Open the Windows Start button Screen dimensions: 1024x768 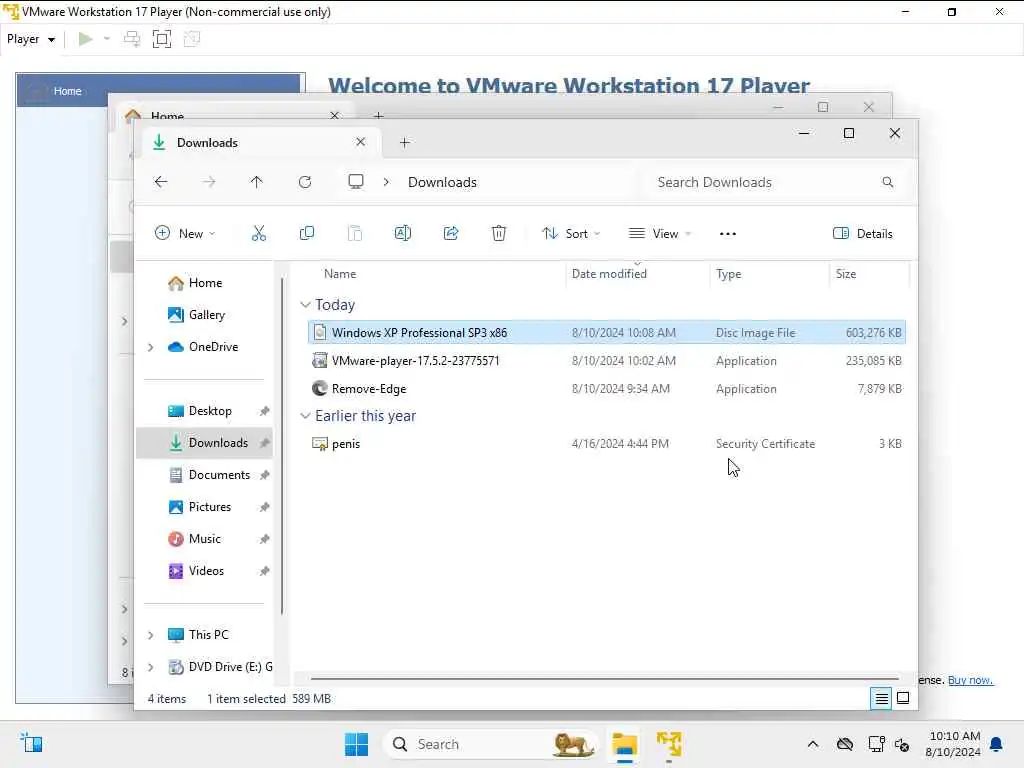357,744
